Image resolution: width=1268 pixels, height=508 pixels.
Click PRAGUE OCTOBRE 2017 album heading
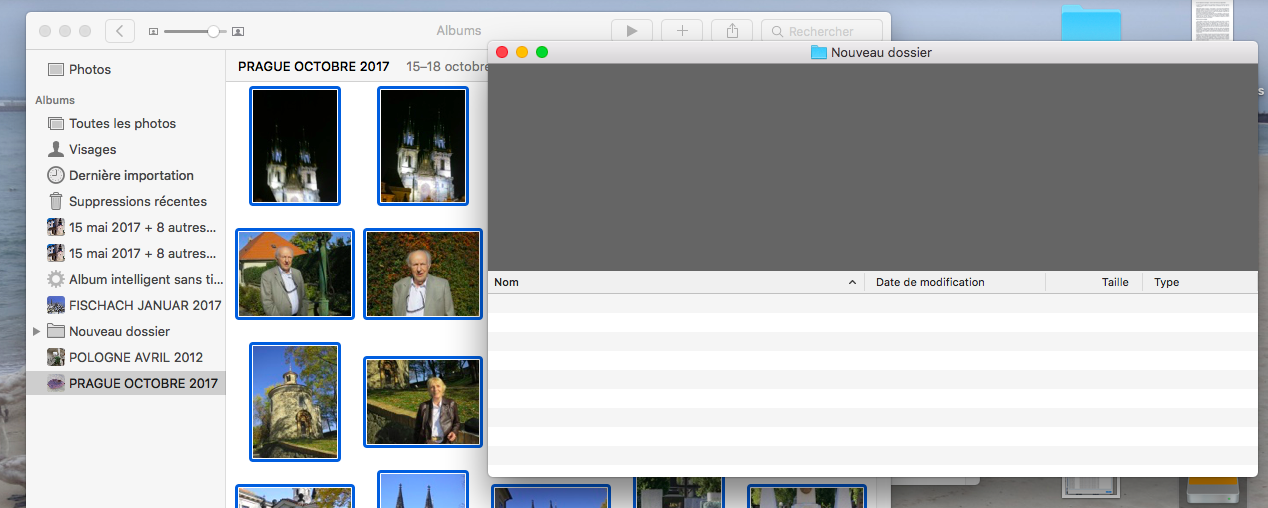(314, 67)
